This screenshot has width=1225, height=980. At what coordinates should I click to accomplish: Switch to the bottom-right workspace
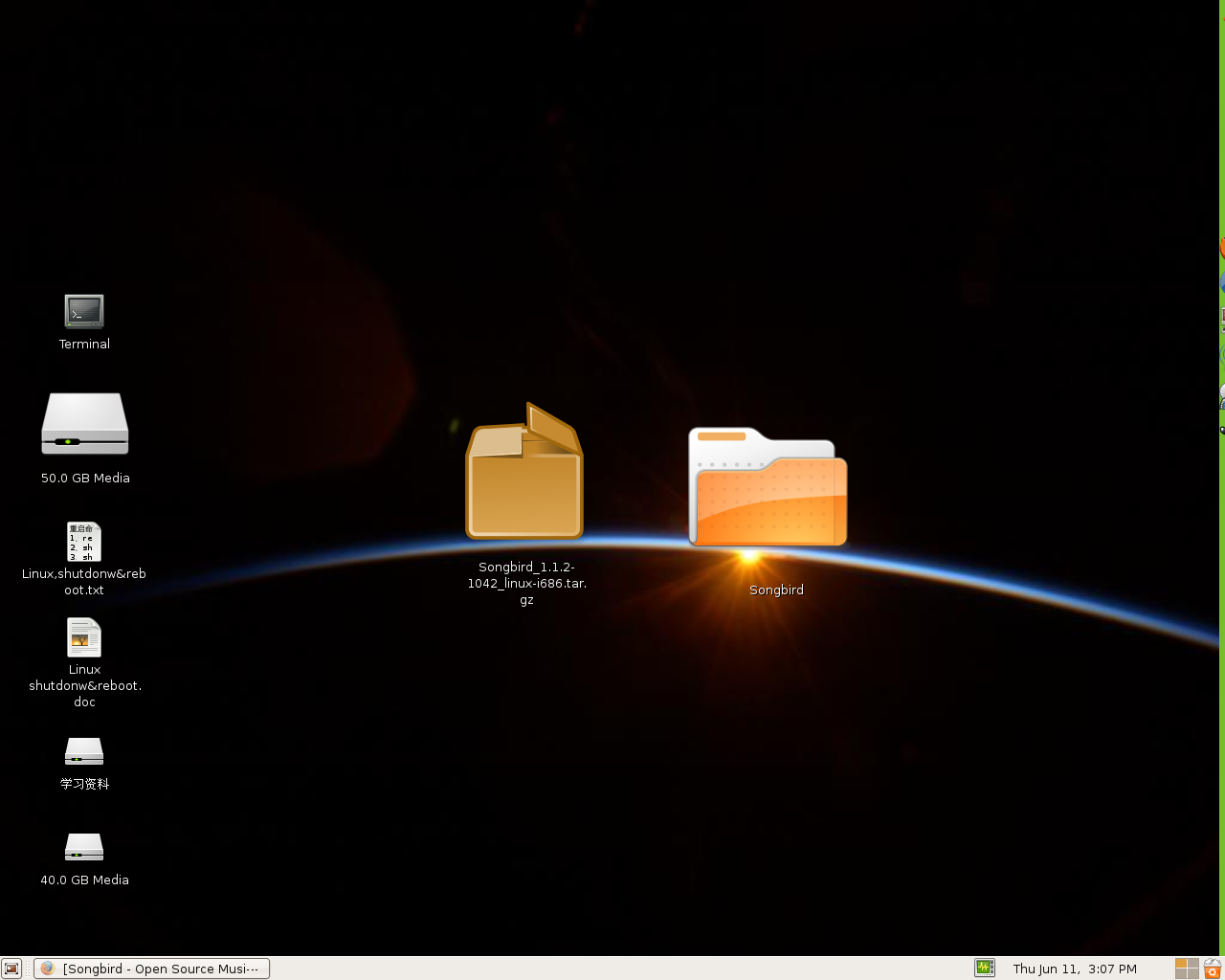(x=1193, y=974)
